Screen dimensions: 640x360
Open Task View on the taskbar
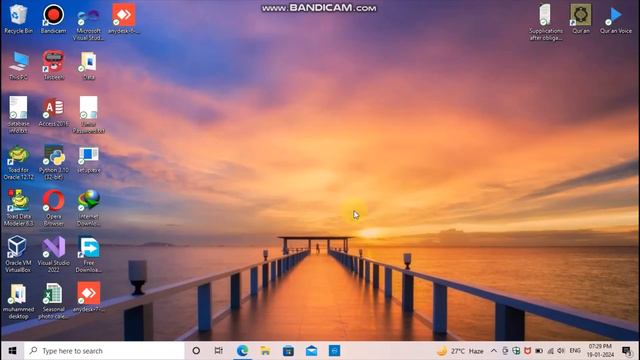[x=219, y=351]
